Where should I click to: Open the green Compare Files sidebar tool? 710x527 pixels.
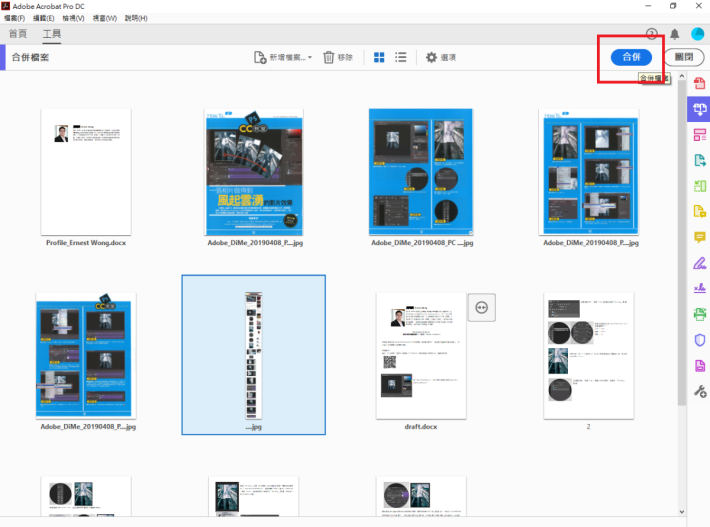[x=700, y=186]
